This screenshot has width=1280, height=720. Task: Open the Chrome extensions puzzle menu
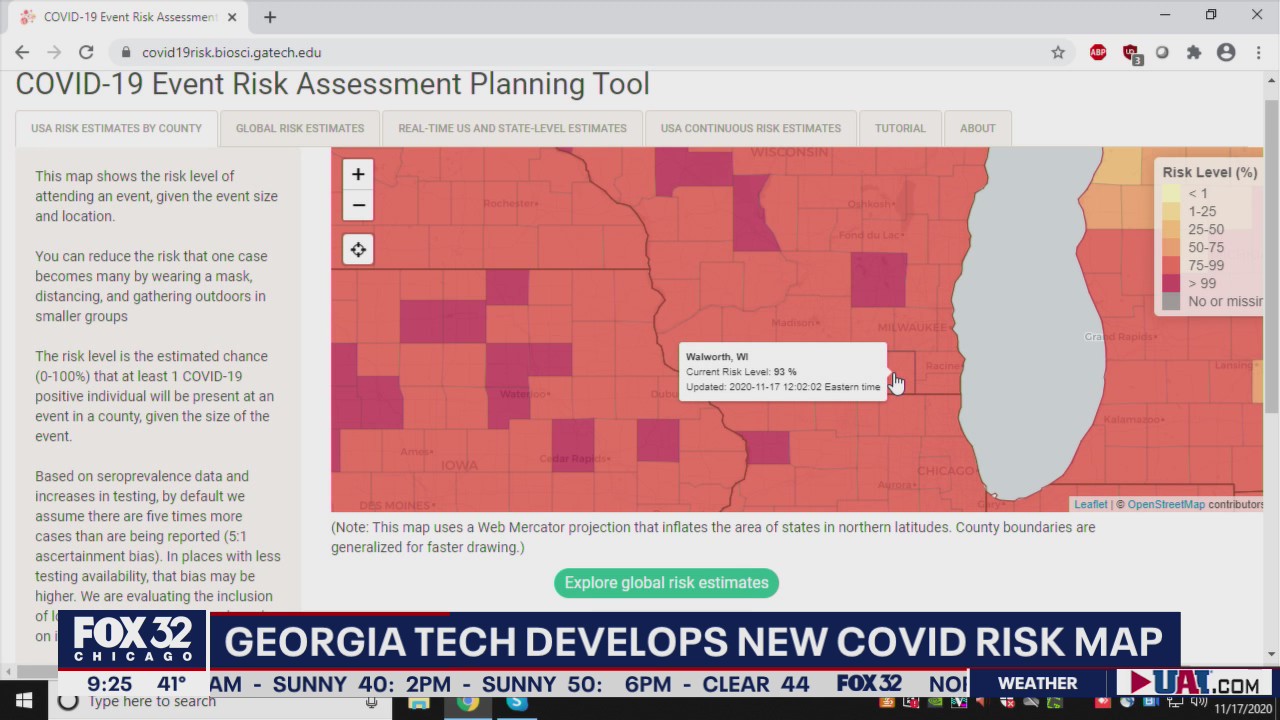coord(1194,52)
